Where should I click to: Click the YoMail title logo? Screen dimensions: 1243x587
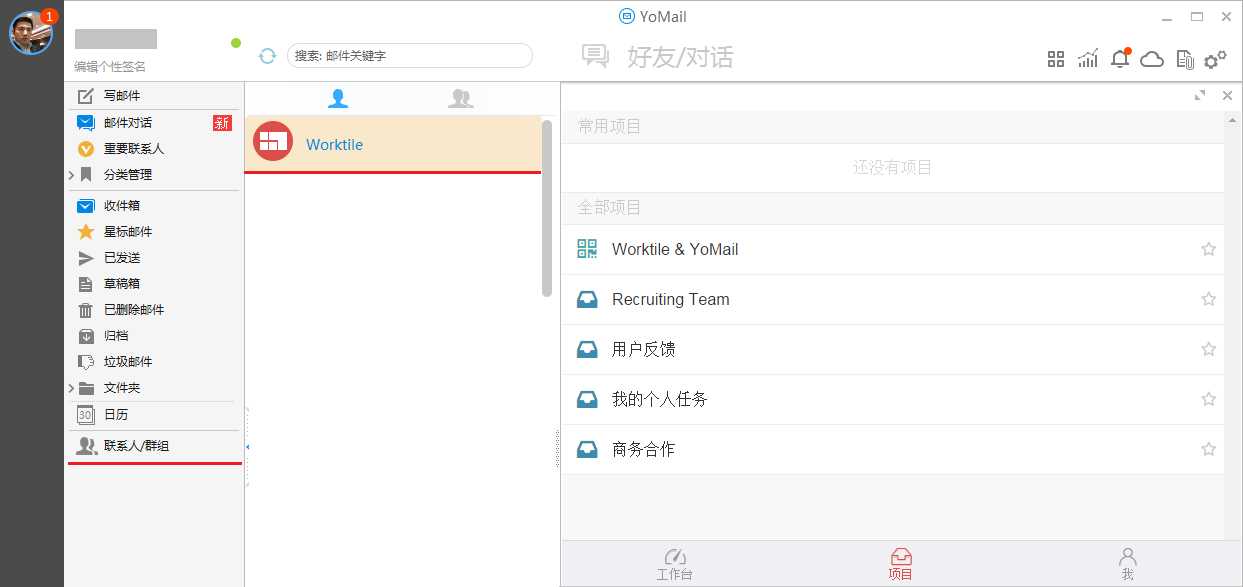(x=627, y=16)
